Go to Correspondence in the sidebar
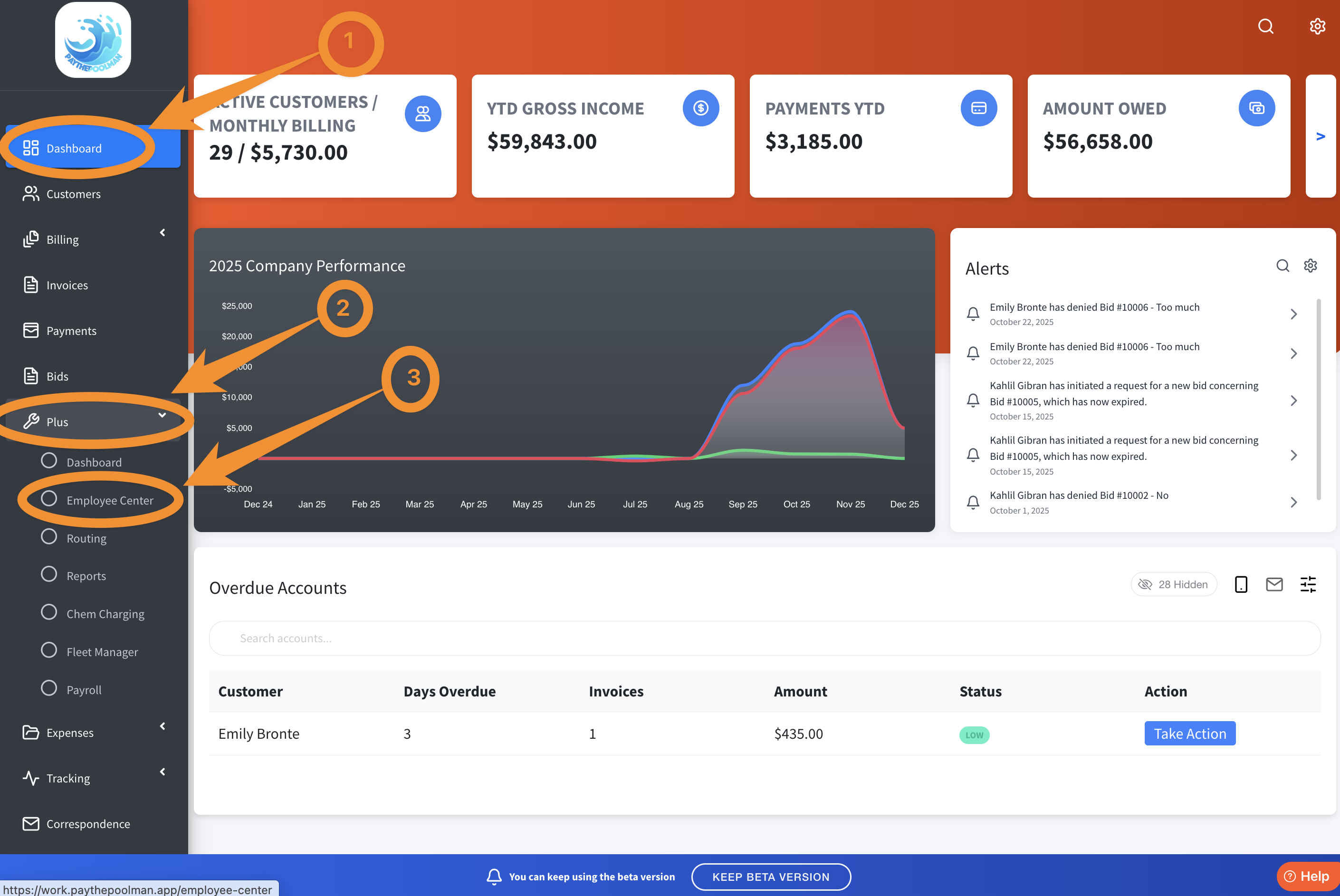The height and width of the screenshot is (896, 1340). point(88,823)
